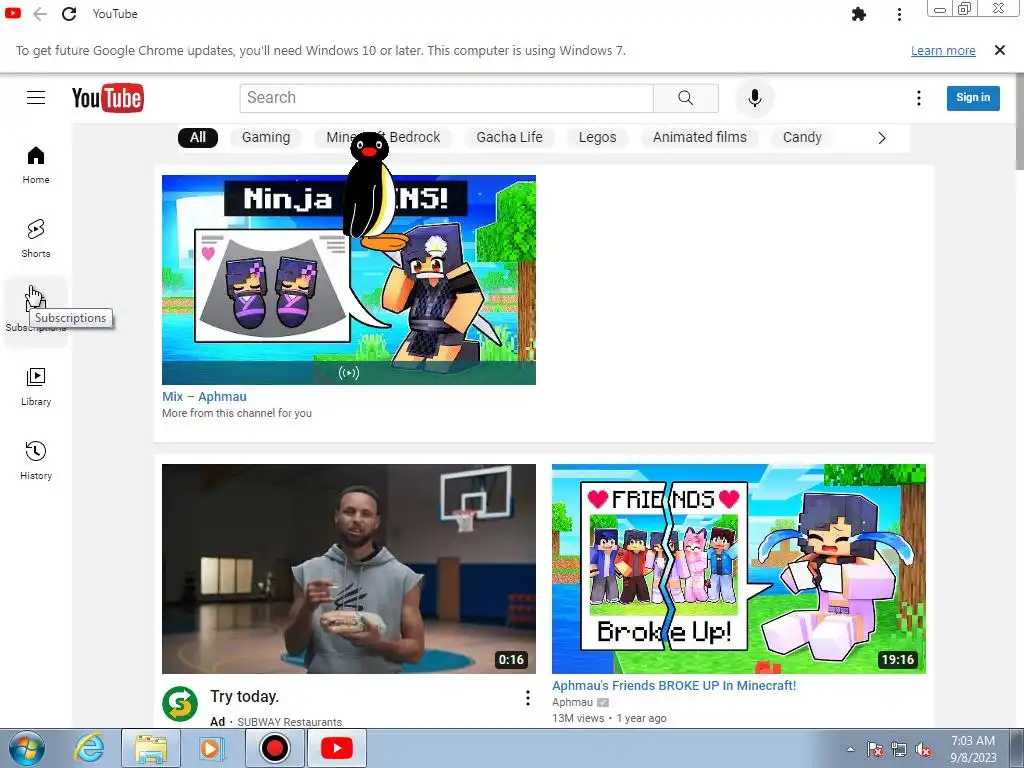The height and width of the screenshot is (768, 1024).
Task: Open Shorts in the sidebar
Action: [36, 239]
